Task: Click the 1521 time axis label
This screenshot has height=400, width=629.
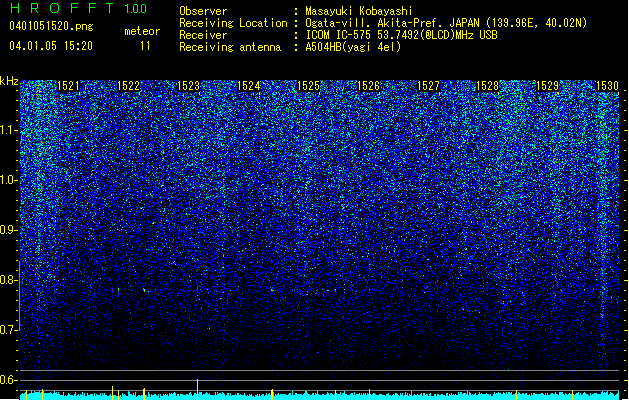Action: (68, 86)
